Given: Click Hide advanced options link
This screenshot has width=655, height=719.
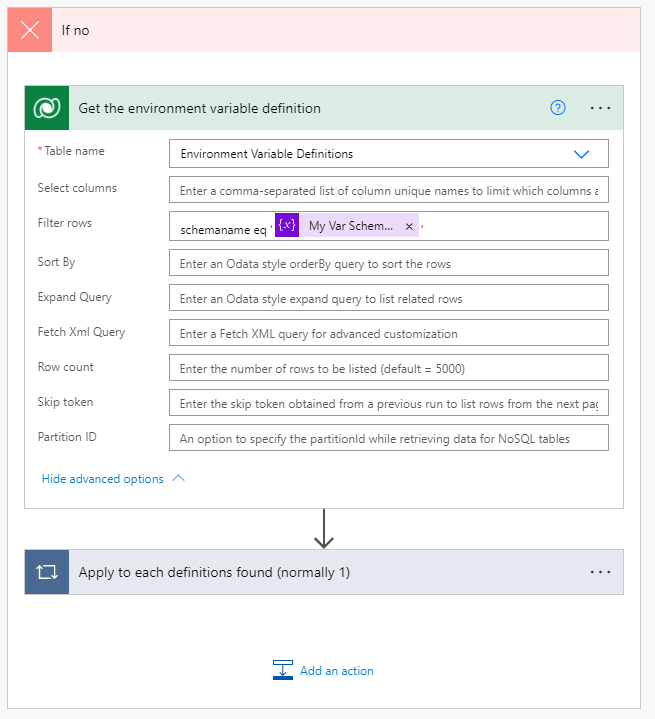Looking at the screenshot, I should 103,479.
